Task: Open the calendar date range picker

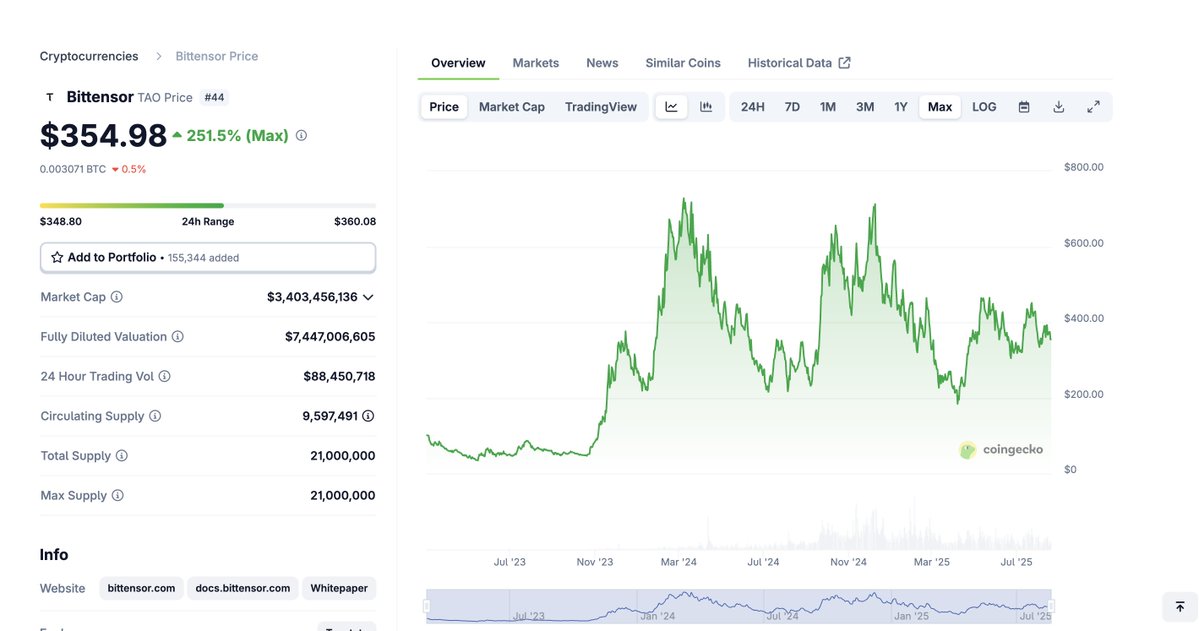Action: pos(1024,107)
